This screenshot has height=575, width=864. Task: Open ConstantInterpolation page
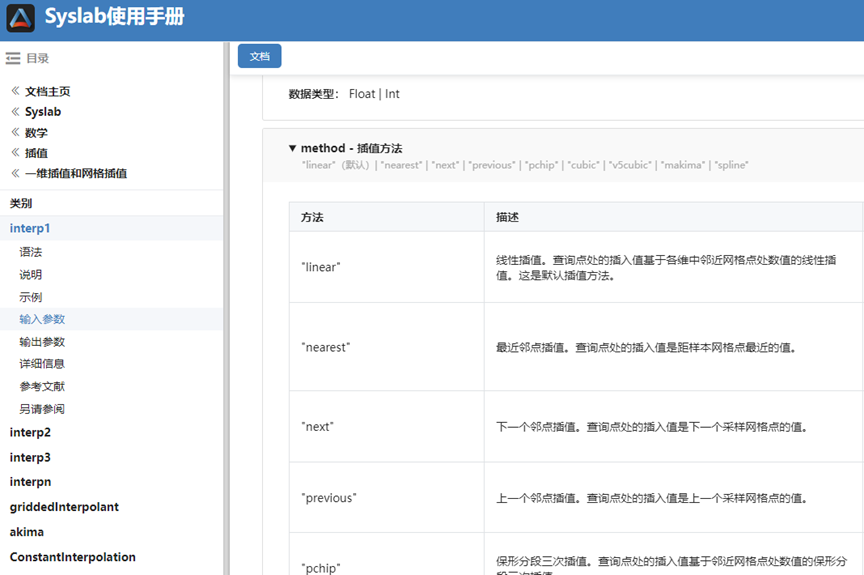click(x=72, y=557)
